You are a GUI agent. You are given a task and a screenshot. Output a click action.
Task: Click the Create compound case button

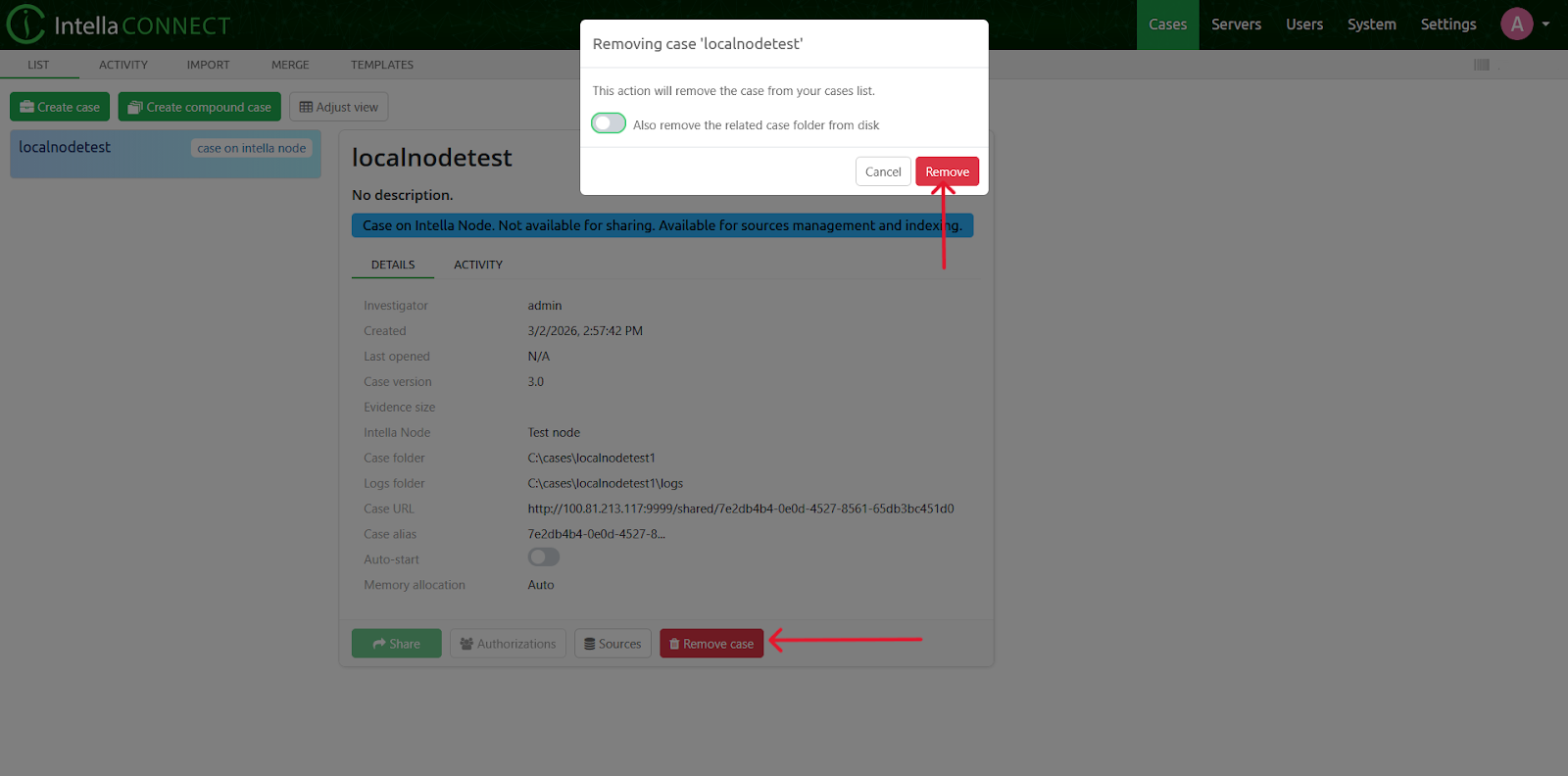point(199,107)
